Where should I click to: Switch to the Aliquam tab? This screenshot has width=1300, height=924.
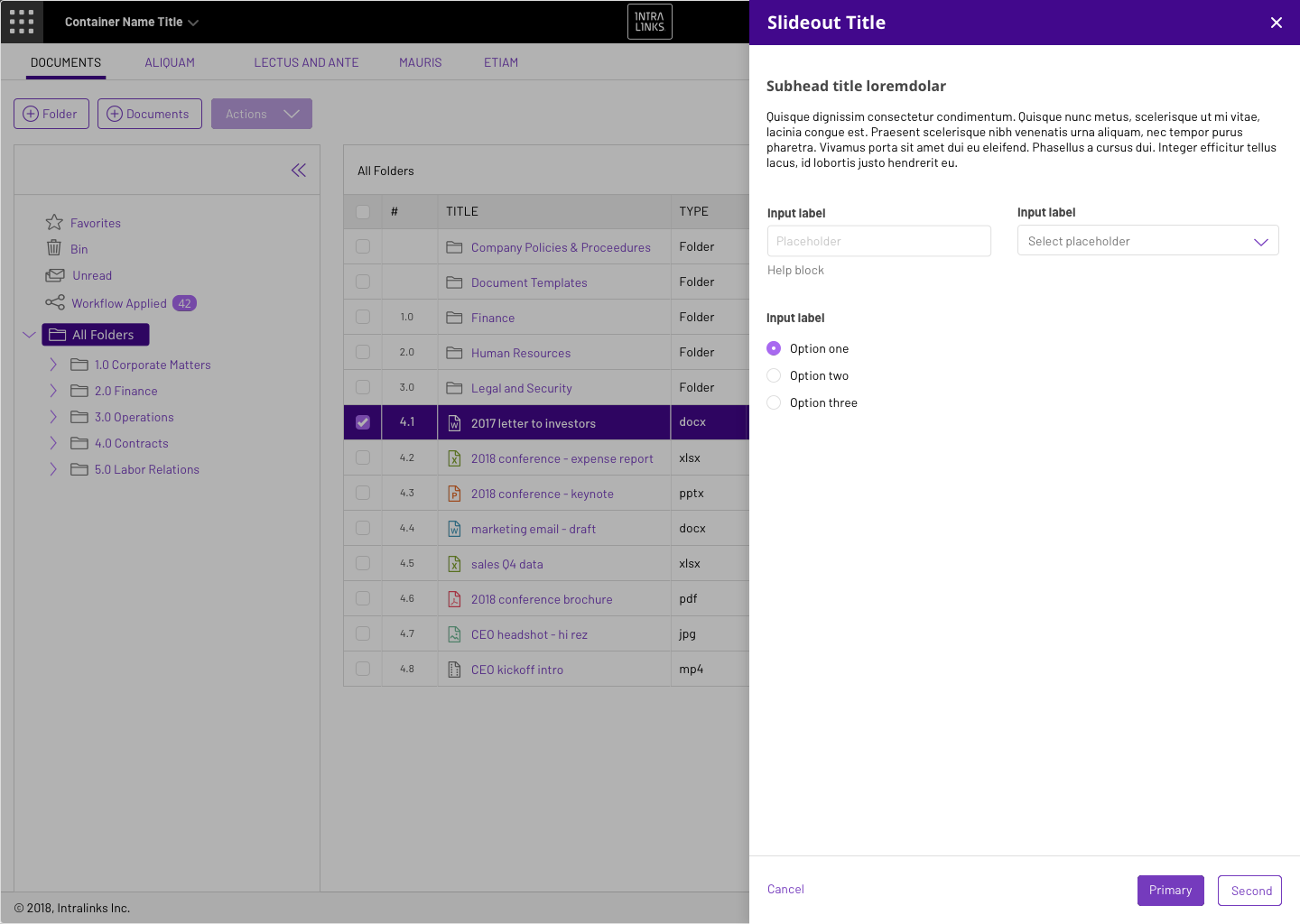coord(170,62)
